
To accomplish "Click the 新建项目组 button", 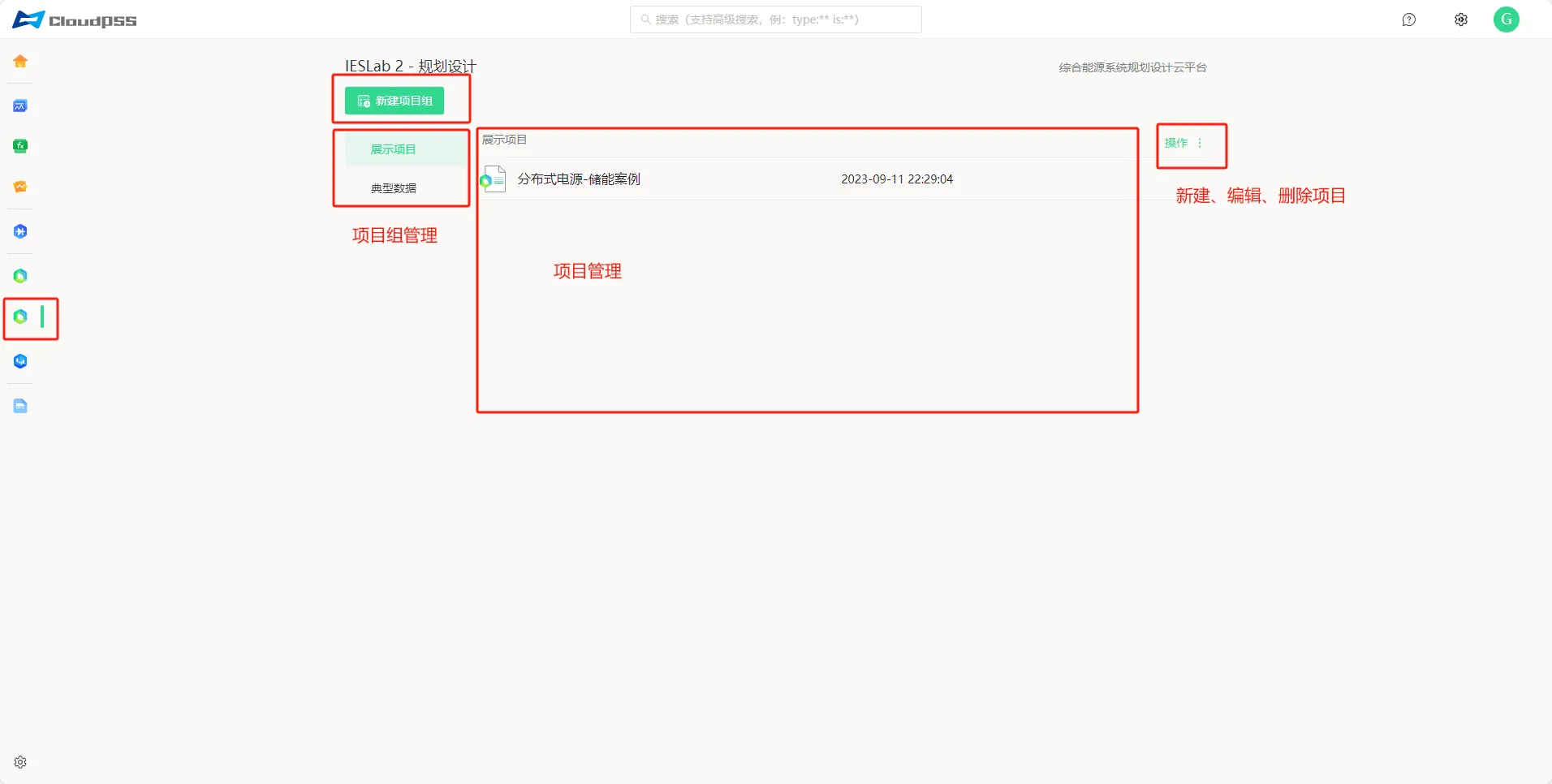I will pos(394,101).
